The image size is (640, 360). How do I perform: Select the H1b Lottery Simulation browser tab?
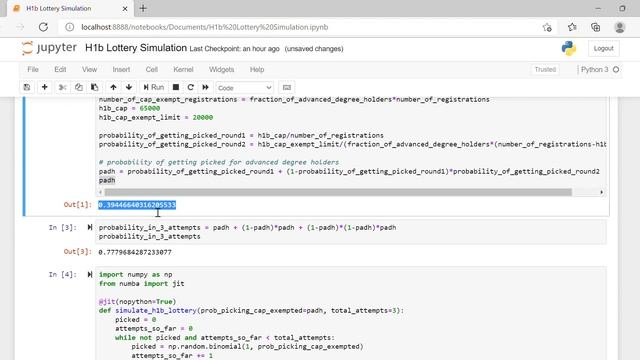[70, 8]
